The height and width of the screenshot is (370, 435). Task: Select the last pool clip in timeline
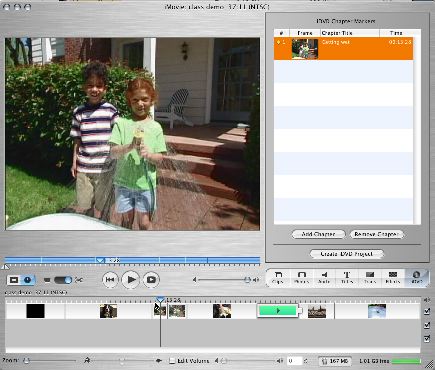(377, 311)
